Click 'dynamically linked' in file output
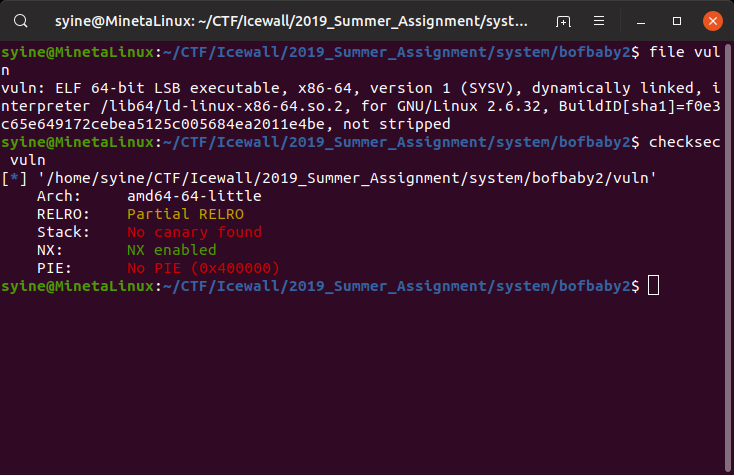Viewport: 734px width, 475px height. click(x=613, y=88)
